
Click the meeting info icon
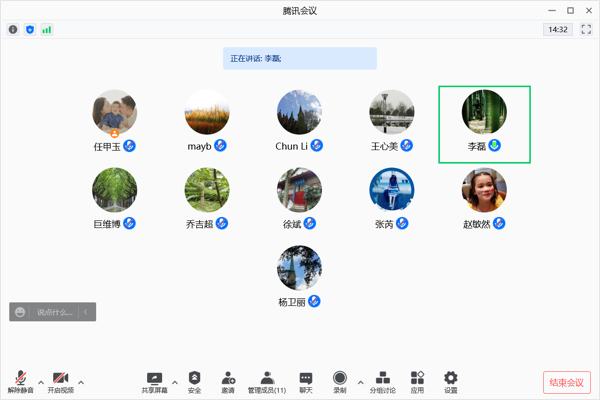tap(13, 30)
